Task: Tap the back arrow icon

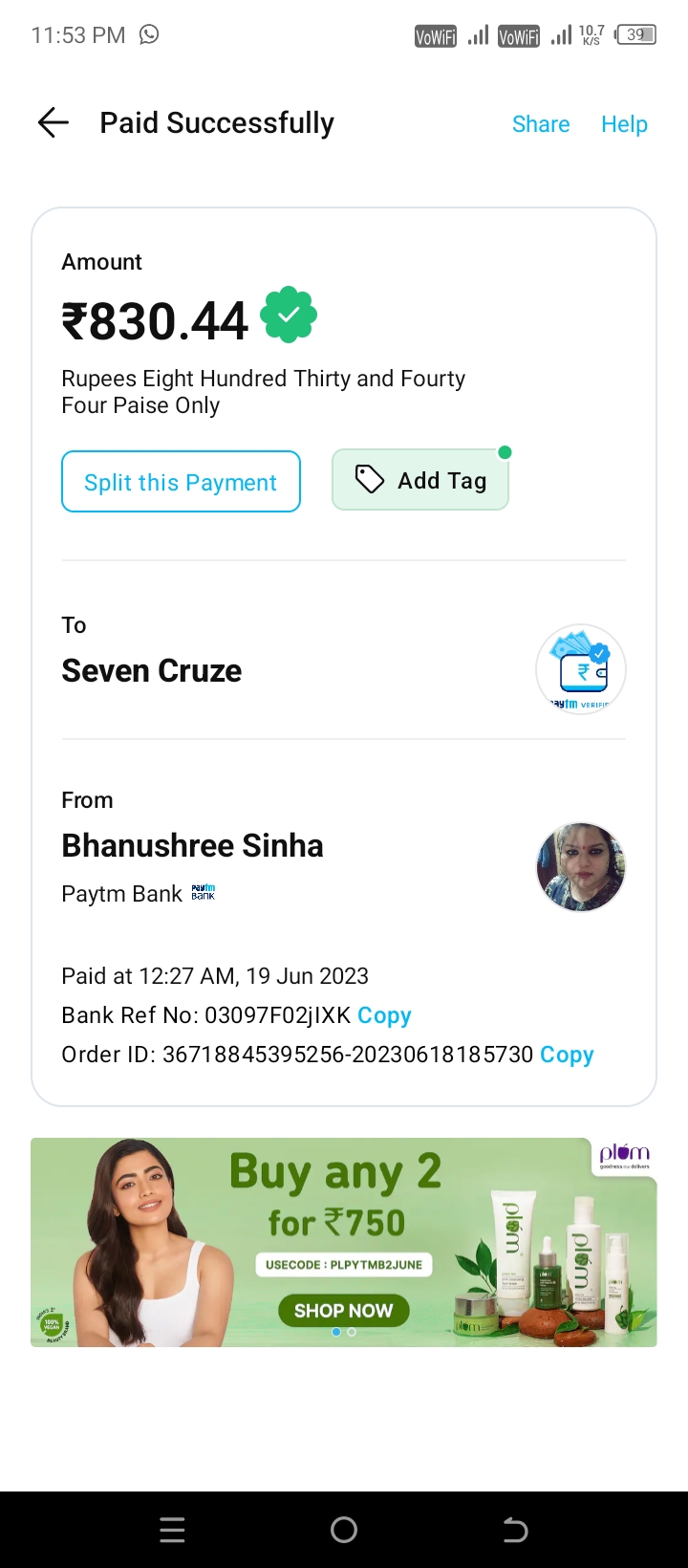Action: point(54,122)
